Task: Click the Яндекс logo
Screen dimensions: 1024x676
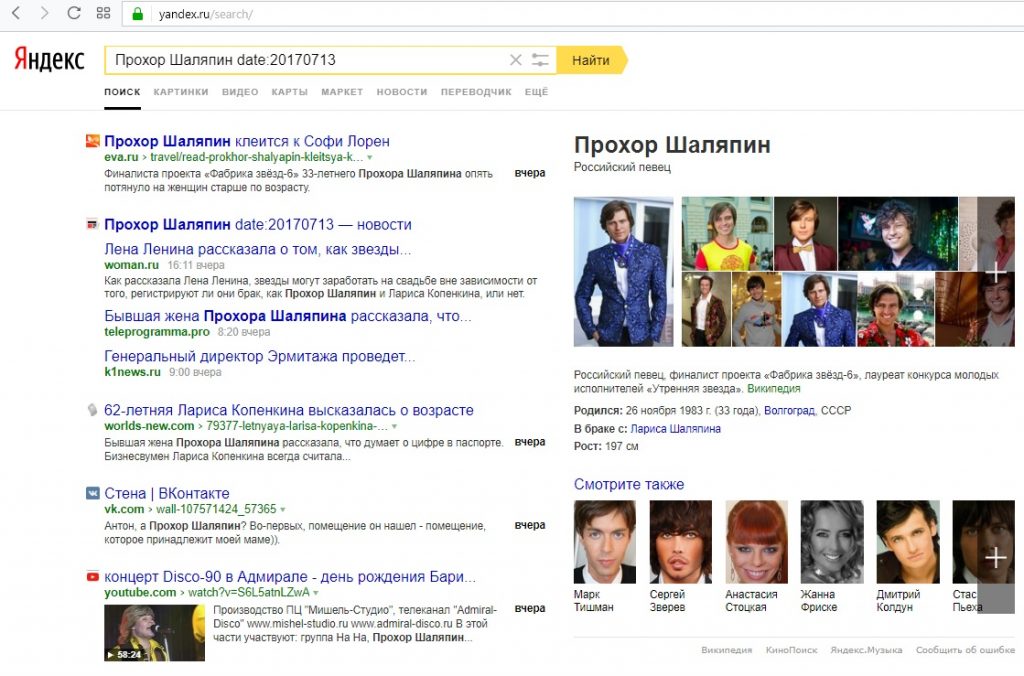Action: pyautogui.click(x=49, y=60)
